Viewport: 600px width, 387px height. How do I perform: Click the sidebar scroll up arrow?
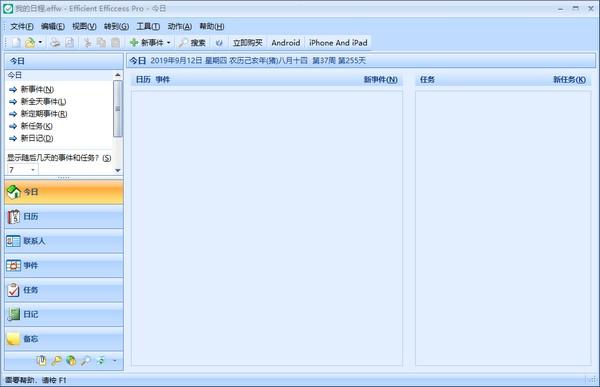[118, 75]
